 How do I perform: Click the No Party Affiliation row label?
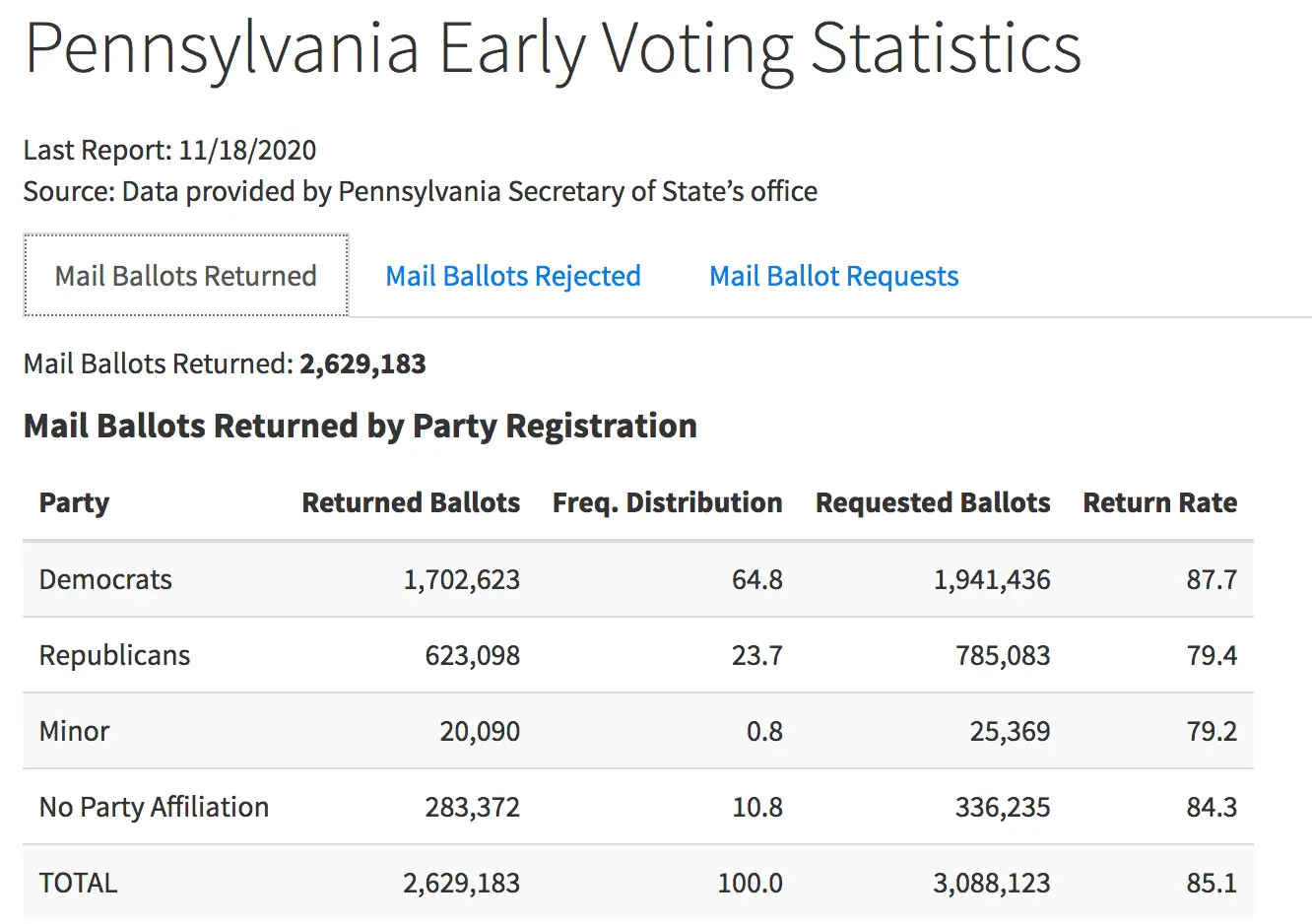154,807
